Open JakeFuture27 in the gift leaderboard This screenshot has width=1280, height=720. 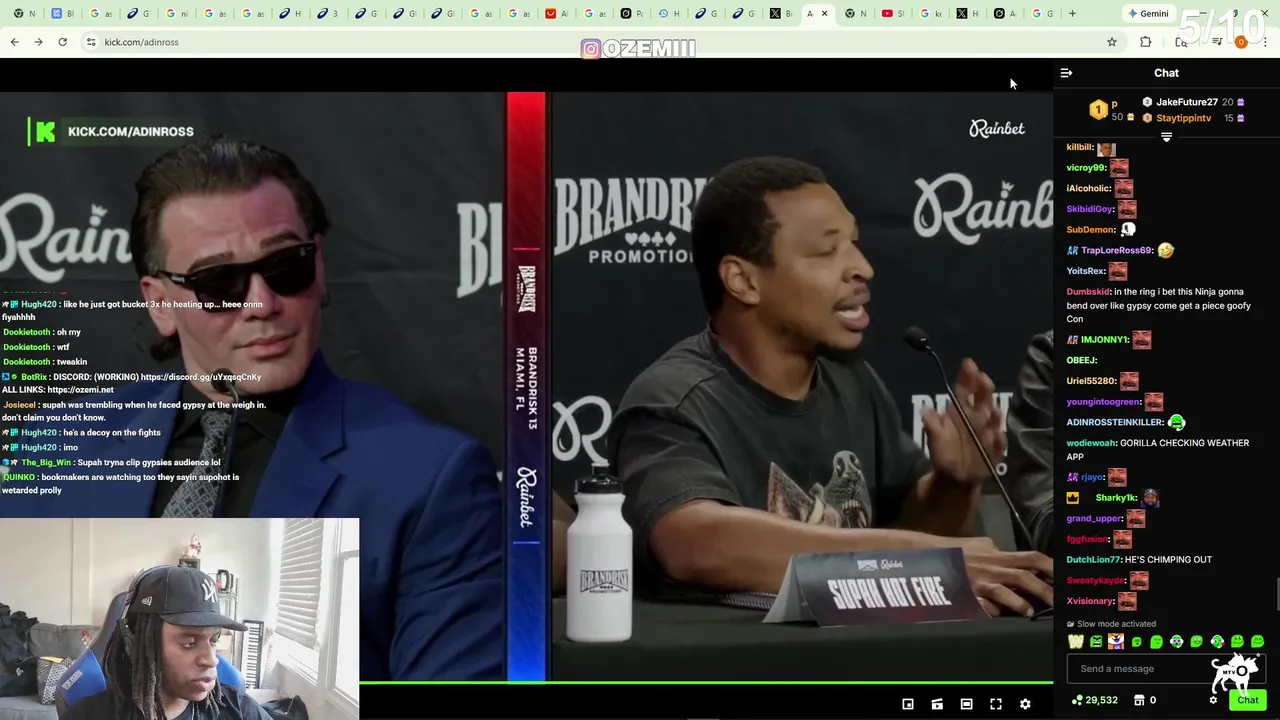tap(1187, 102)
